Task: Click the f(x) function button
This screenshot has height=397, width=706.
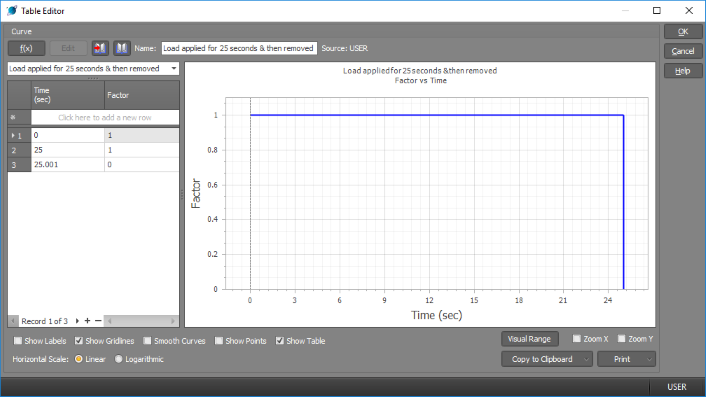Action: click(x=27, y=48)
